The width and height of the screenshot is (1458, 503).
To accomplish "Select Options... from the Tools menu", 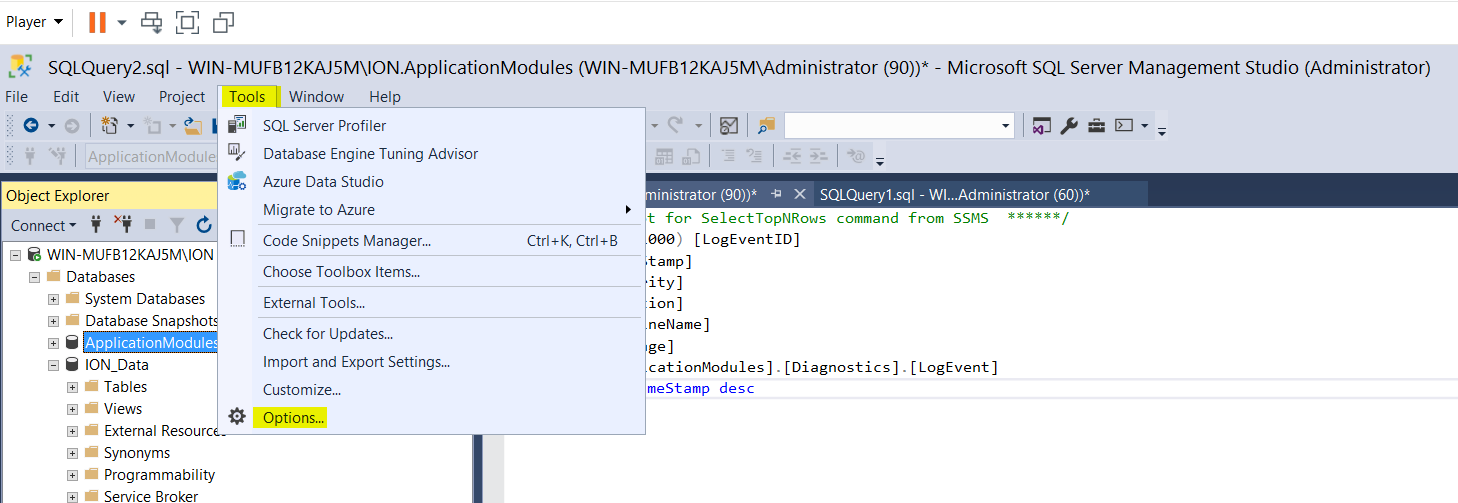I will tap(293, 417).
